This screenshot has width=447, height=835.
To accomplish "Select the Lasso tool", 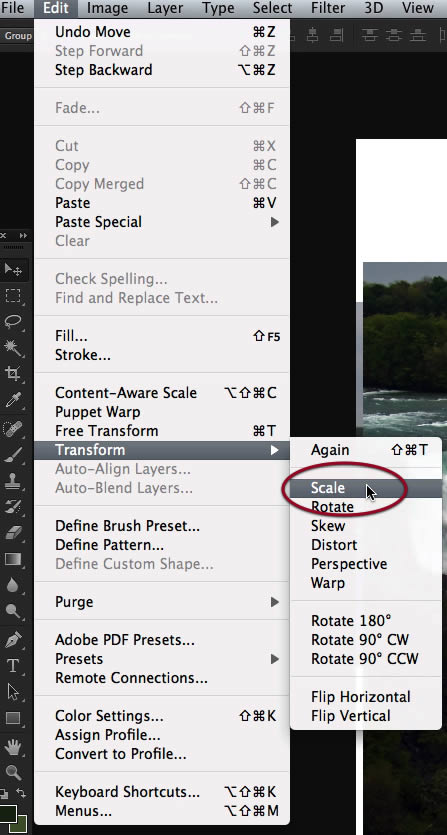I will [x=13, y=322].
